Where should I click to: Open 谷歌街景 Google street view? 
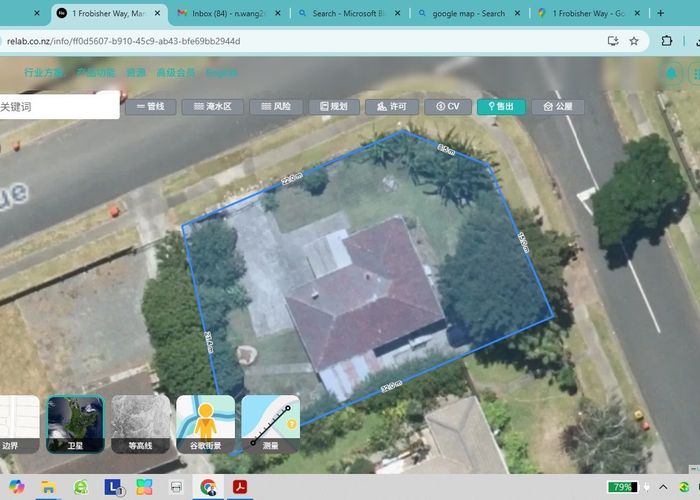pos(205,425)
